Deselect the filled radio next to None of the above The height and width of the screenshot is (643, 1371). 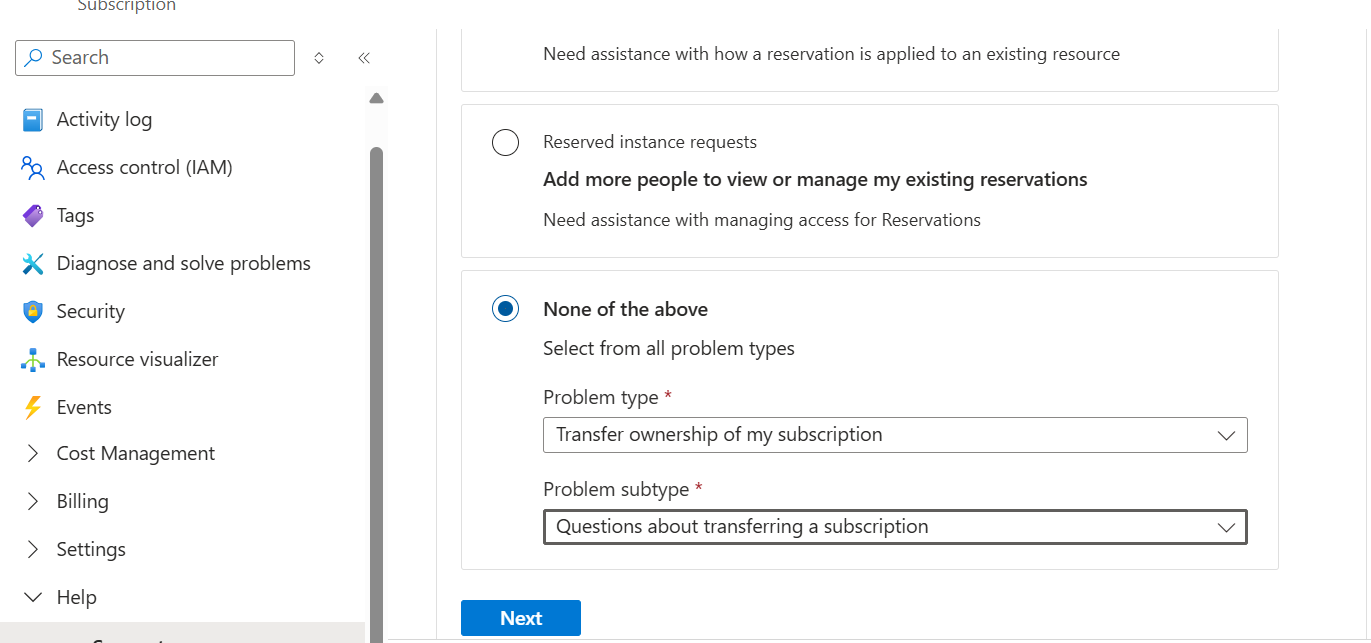pos(505,308)
